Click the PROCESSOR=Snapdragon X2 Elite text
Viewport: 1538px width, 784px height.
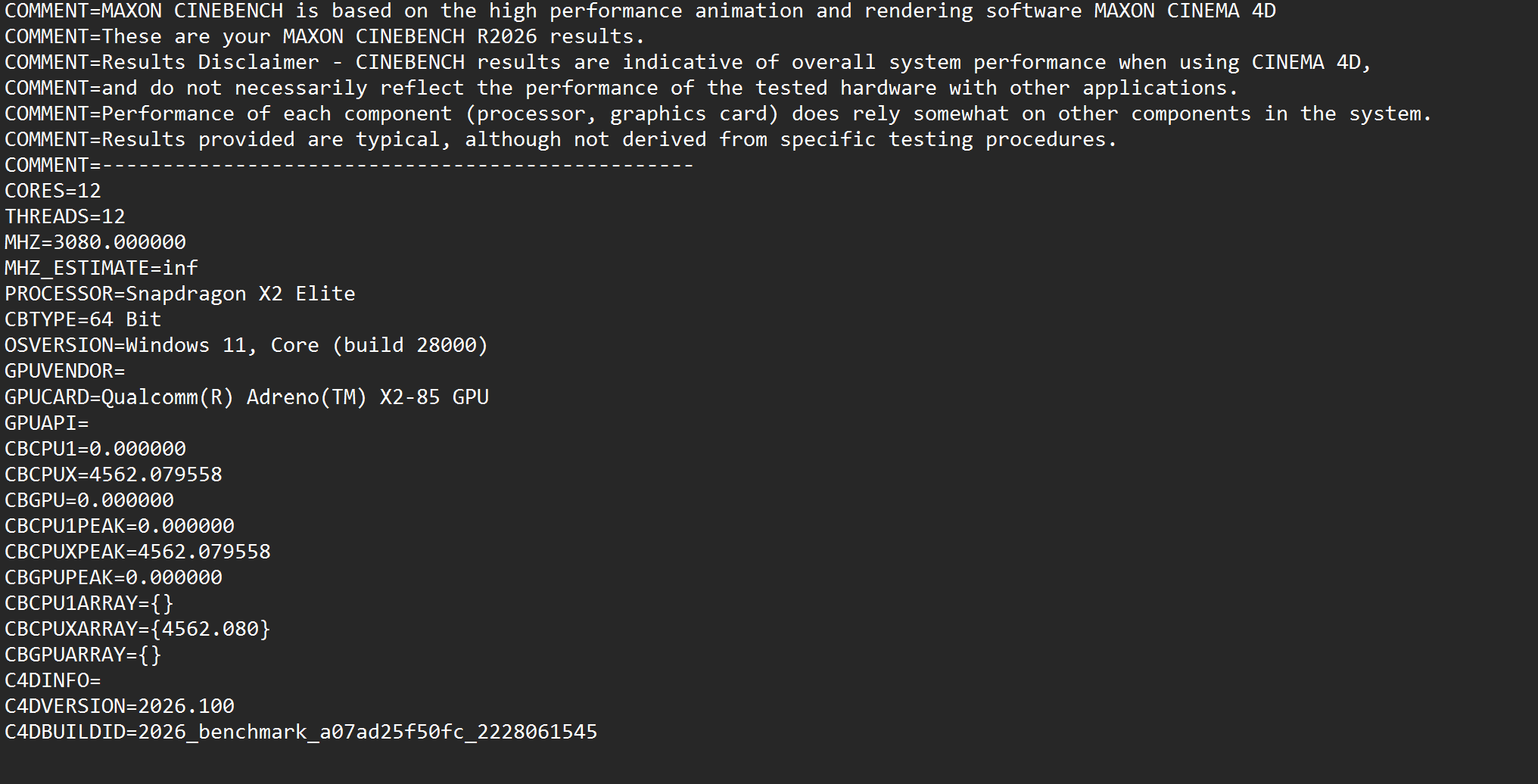point(180,294)
